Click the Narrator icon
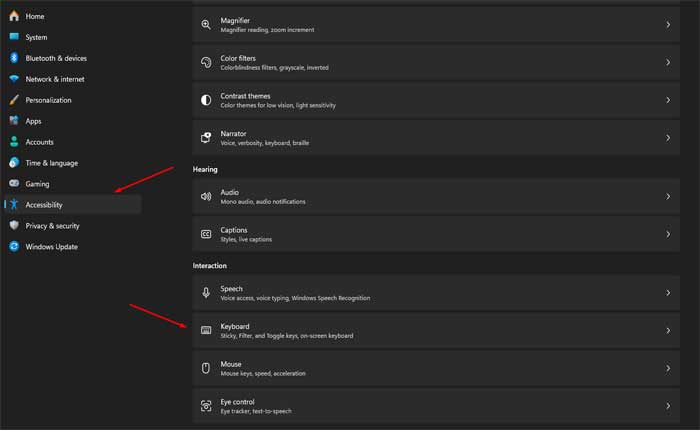700x430 pixels. coord(206,138)
